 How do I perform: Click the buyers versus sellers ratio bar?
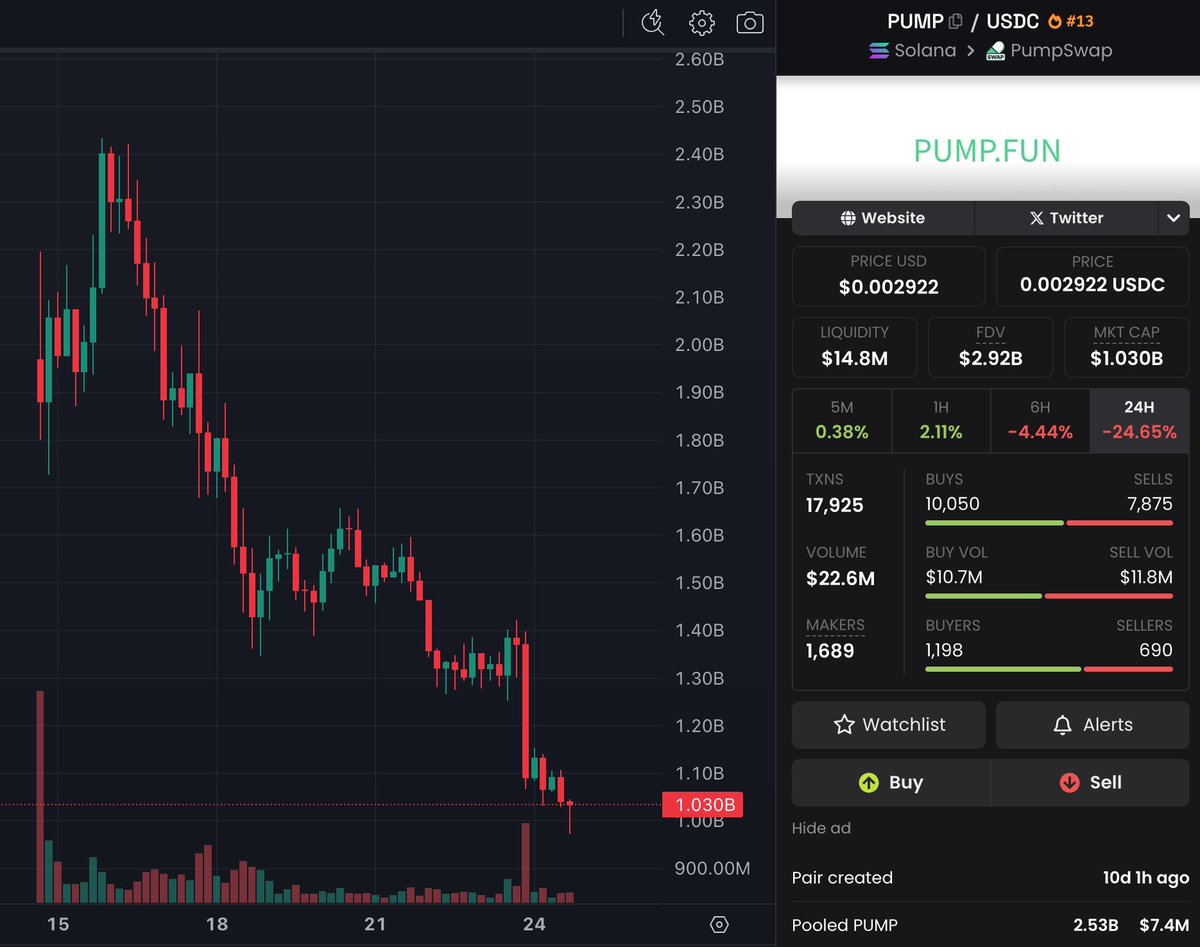click(1049, 669)
